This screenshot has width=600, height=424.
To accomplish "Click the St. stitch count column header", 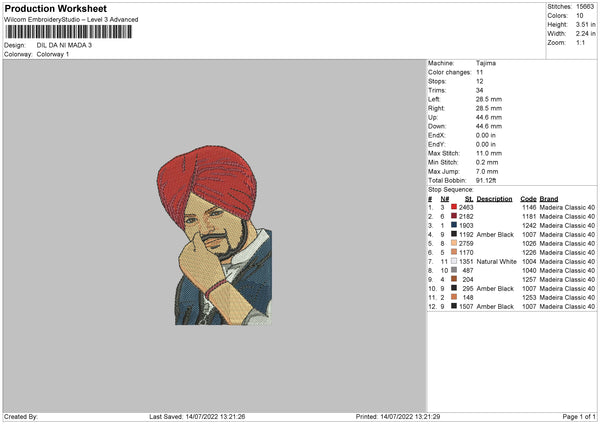I will pos(469,199).
